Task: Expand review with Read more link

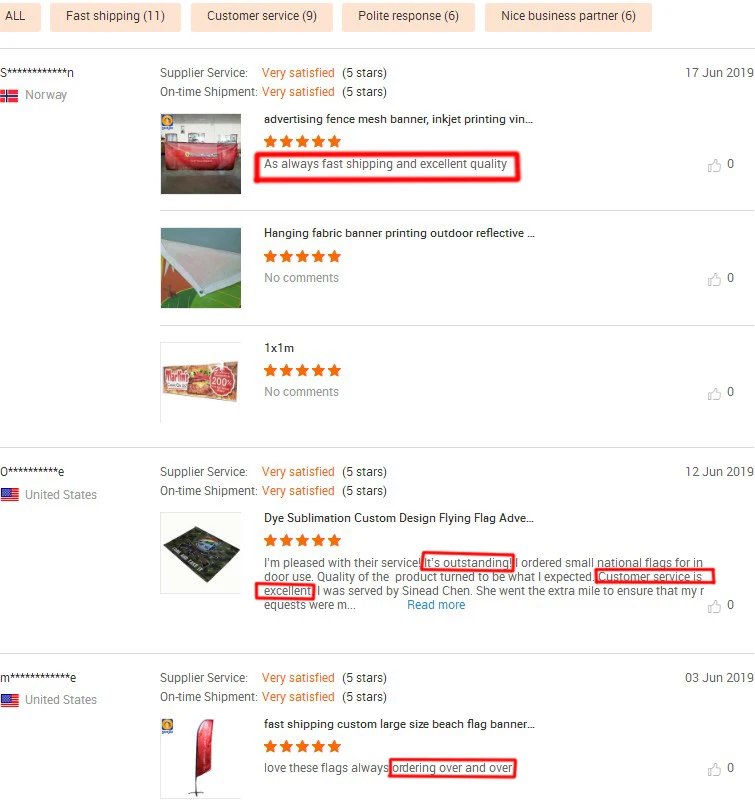Action: click(436, 605)
